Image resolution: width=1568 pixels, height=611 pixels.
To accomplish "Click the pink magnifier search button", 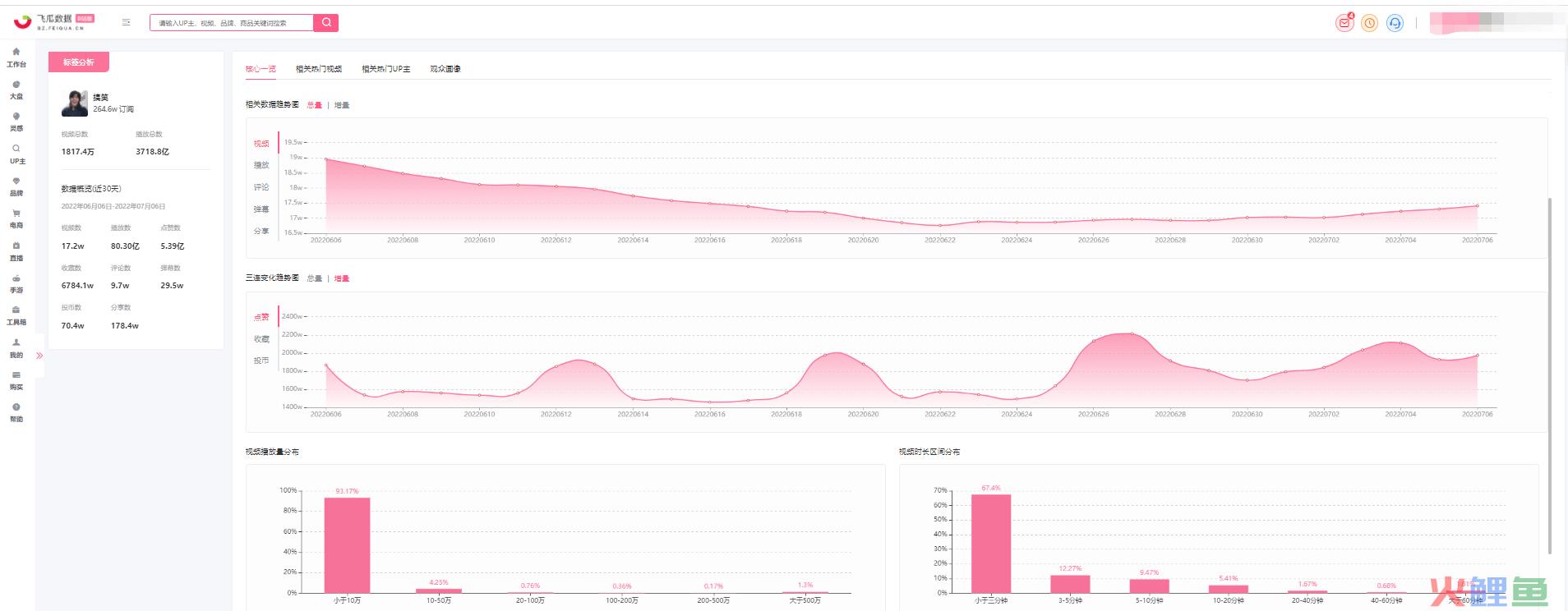I will pos(326,22).
